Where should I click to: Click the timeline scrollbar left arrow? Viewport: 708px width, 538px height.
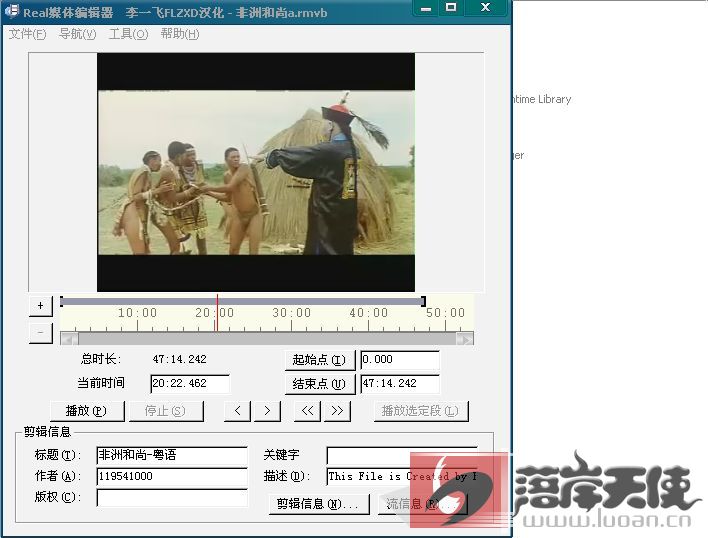pyautogui.click(x=69, y=339)
